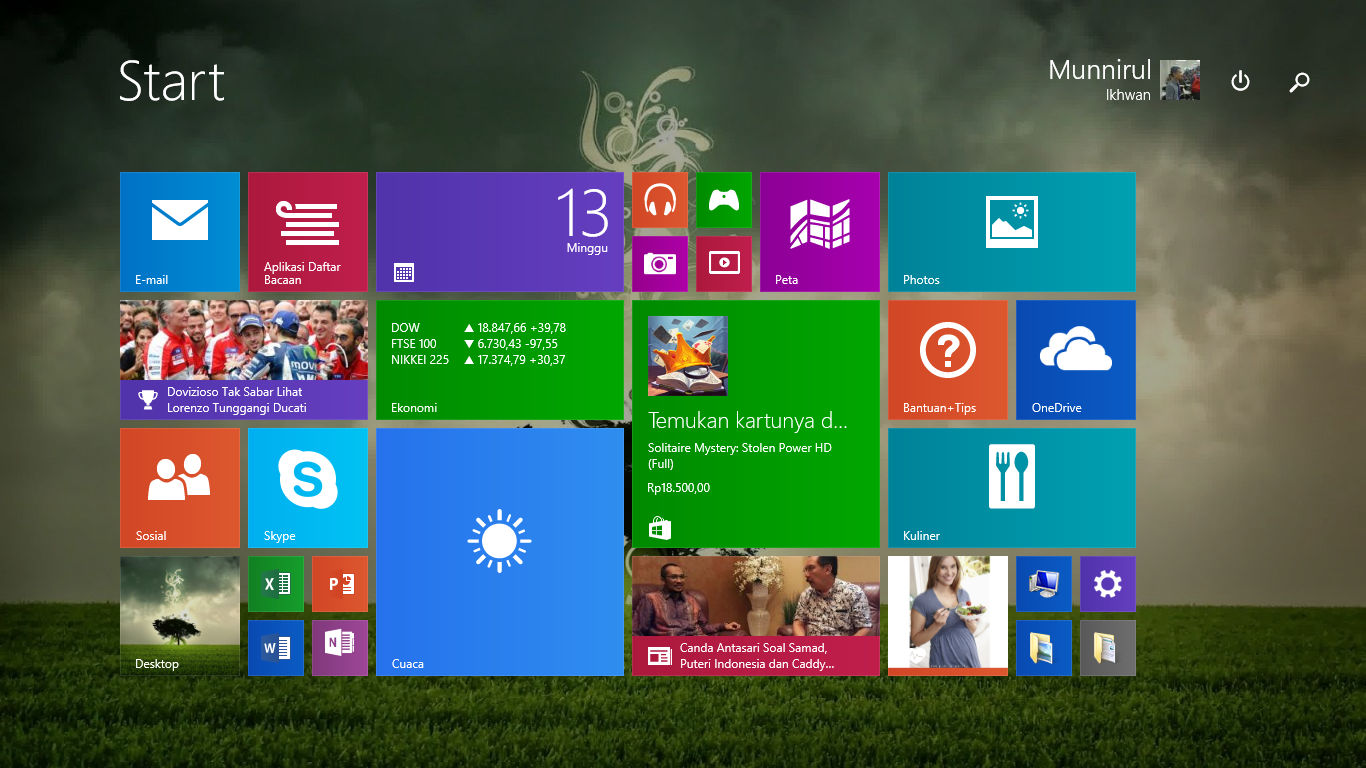1366x768 pixels.
Task: Open the Sosial people tile
Action: point(180,488)
